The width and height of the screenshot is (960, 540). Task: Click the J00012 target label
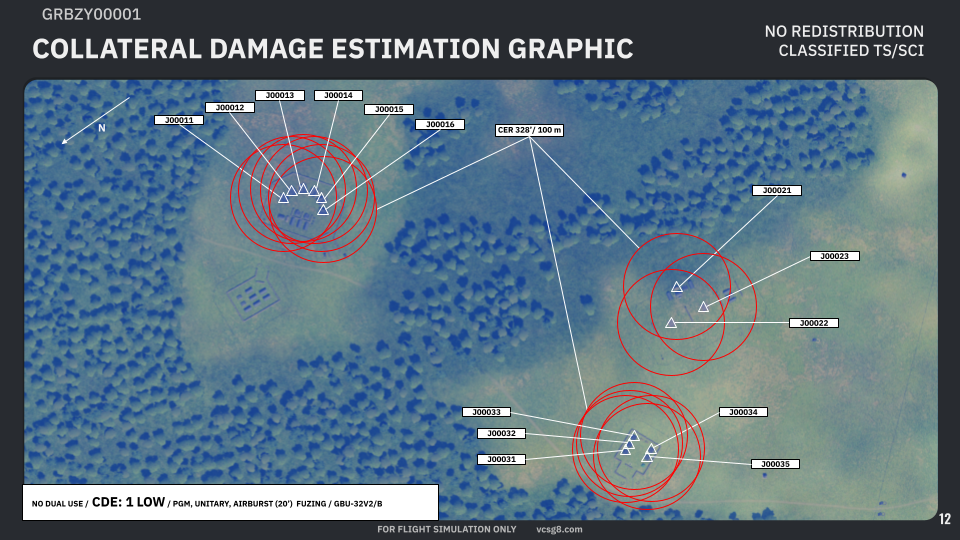coord(230,107)
